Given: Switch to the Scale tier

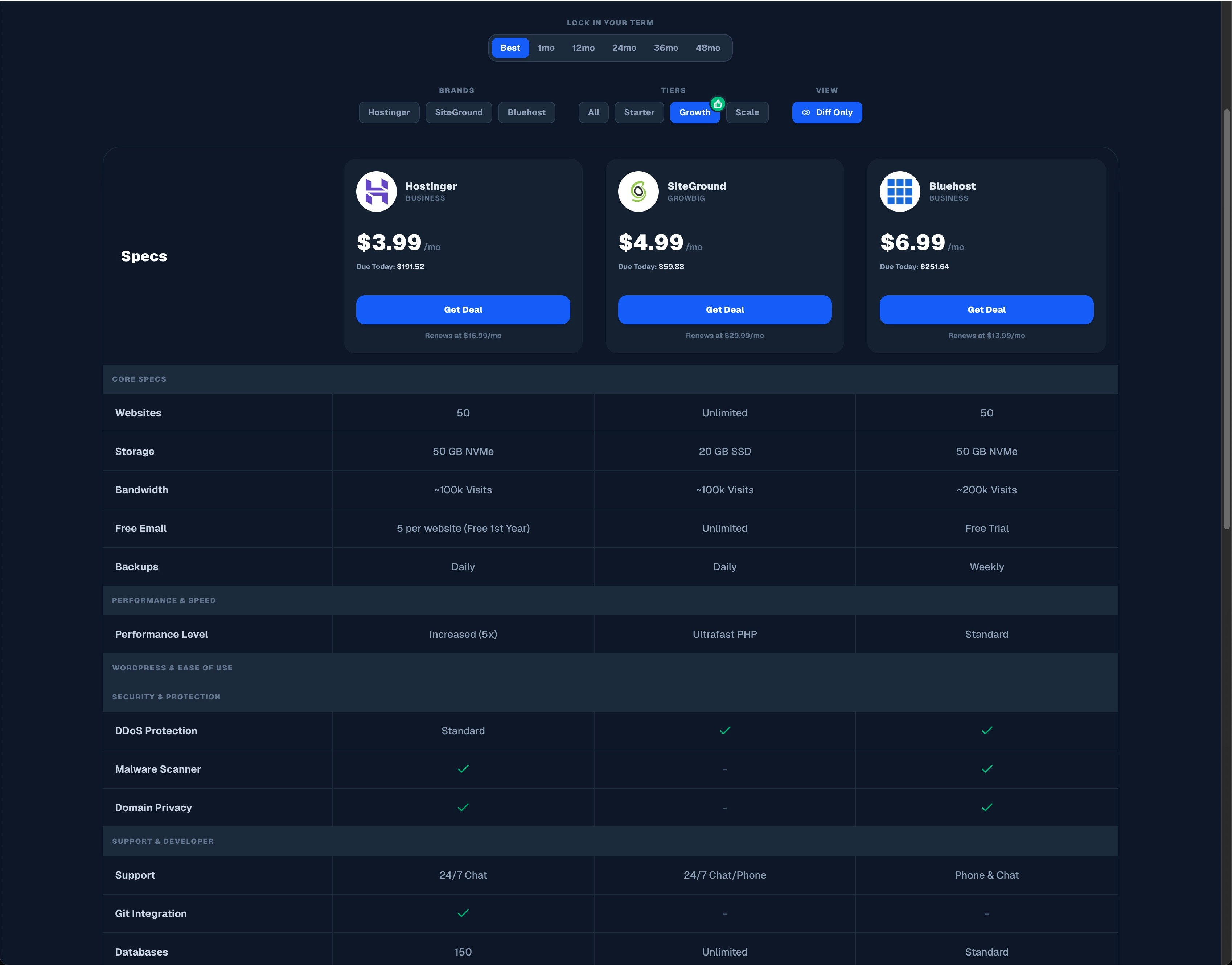Looking at the screenshot, I should point(747,112).
